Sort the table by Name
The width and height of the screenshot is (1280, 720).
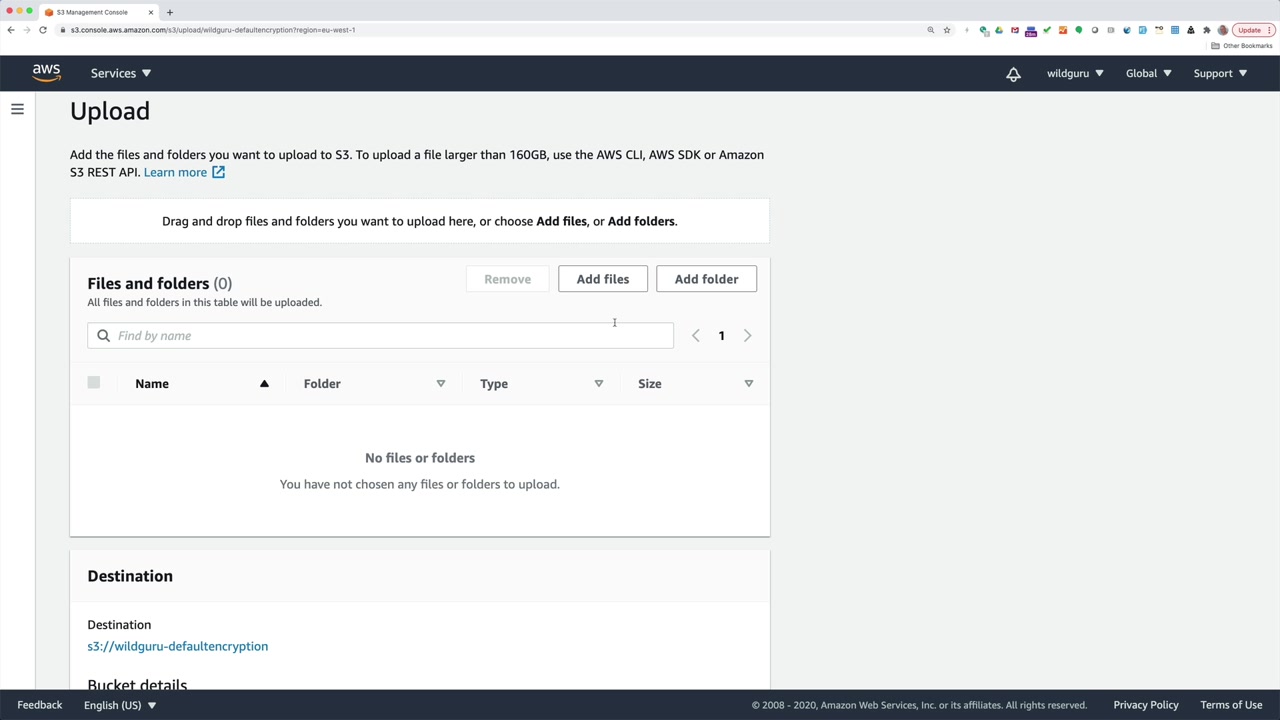point(202,384)
